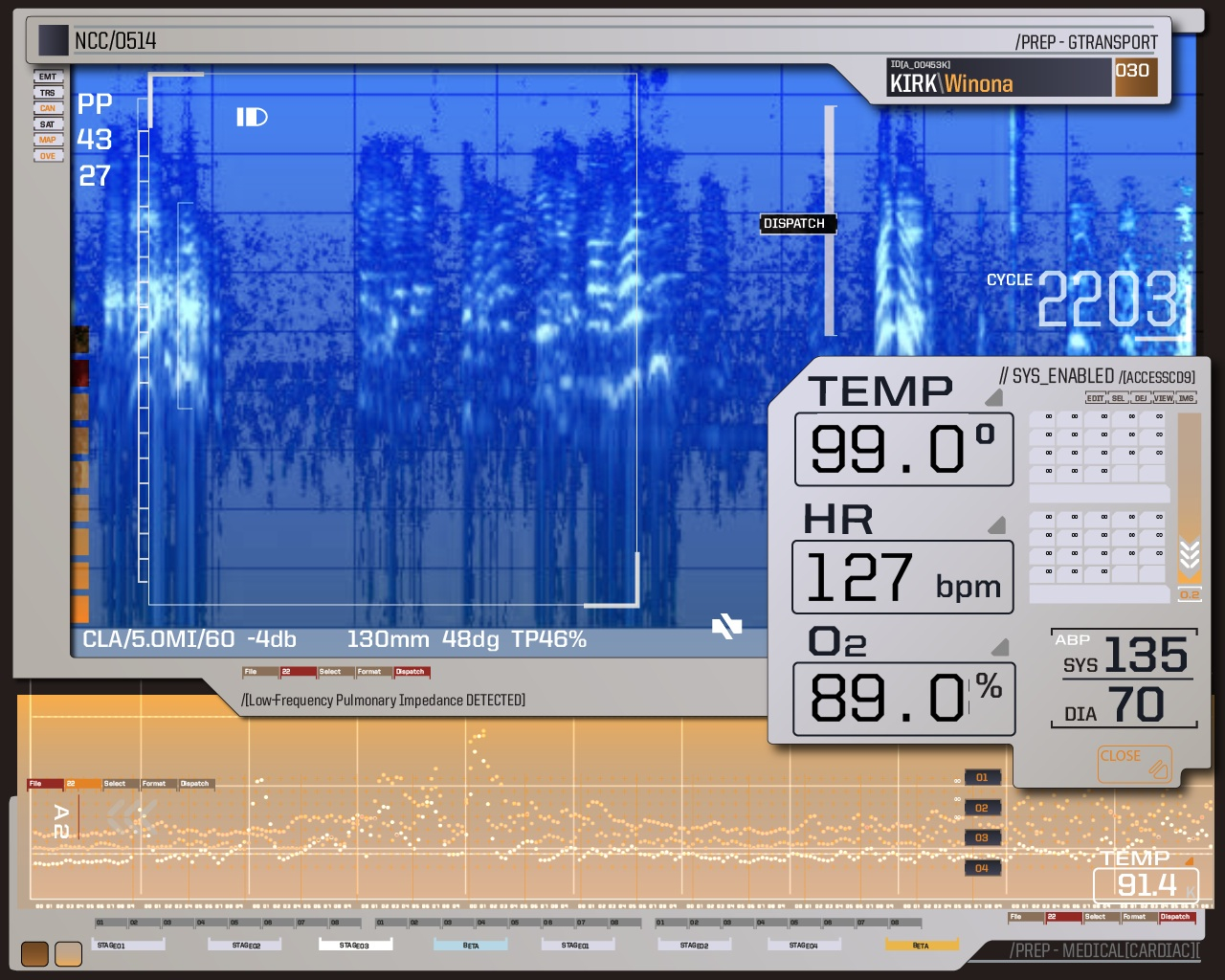
Task: Select channel 02 on the graph
Action: tap(983, 809)
